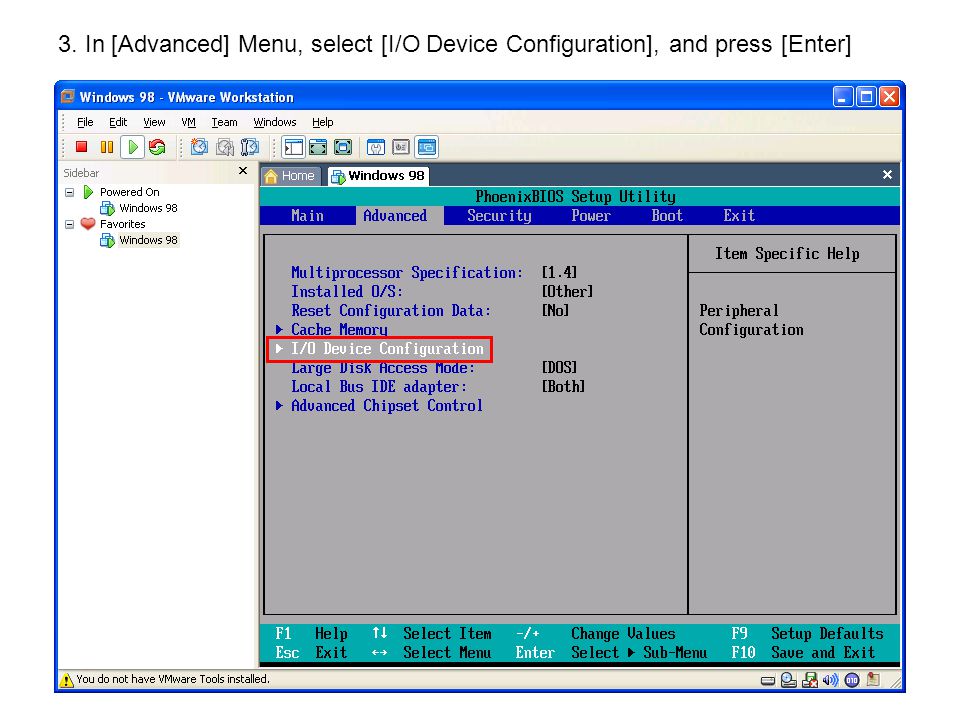
Task: Expand the Cache Memory submenu arrow
Action: [279, 330]
